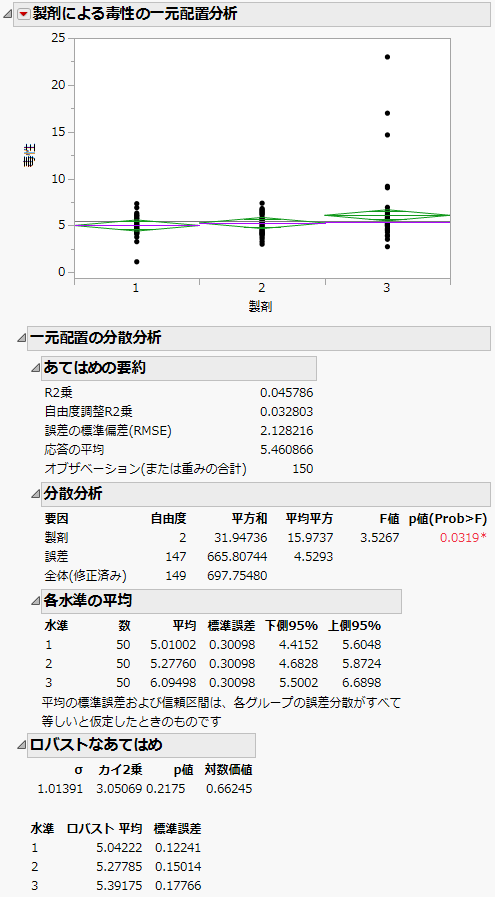Image resolution: width=495 pixels, height=897 pixels.
Task: Open the red triangle menu for 製剤による毒性の一元配置分析
Action: point(23,15)
